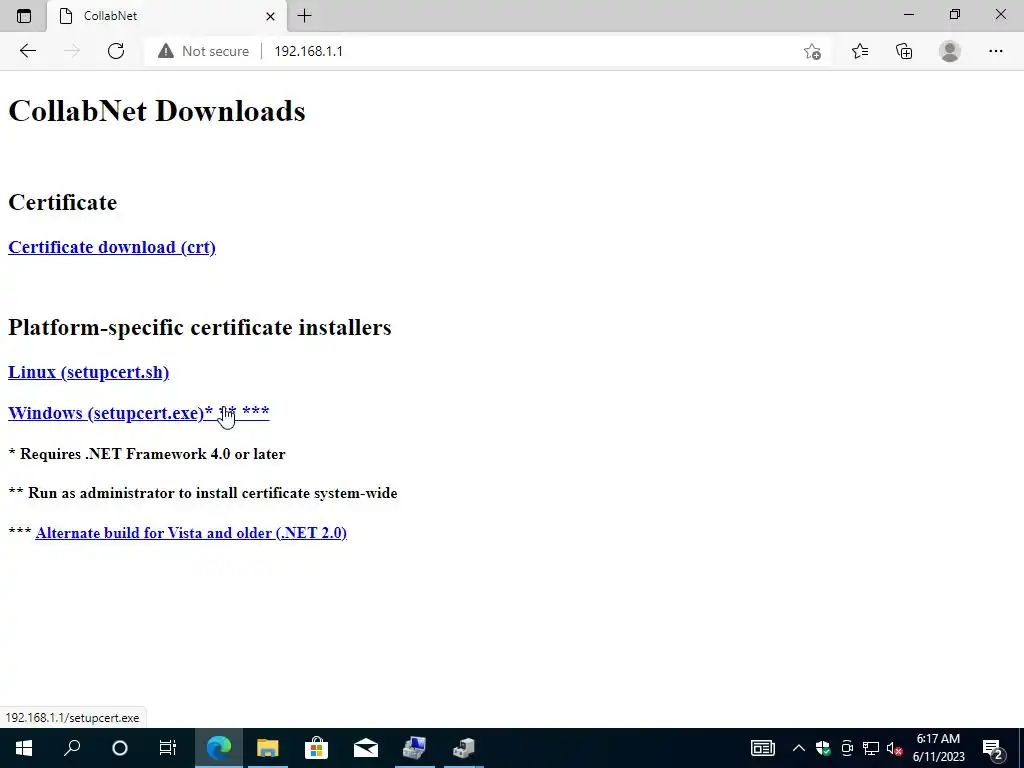Screen dimensions: 1024x768
Task: Open Meet Now tray icon
Action: pyautogui.click(x=847, y=748)
